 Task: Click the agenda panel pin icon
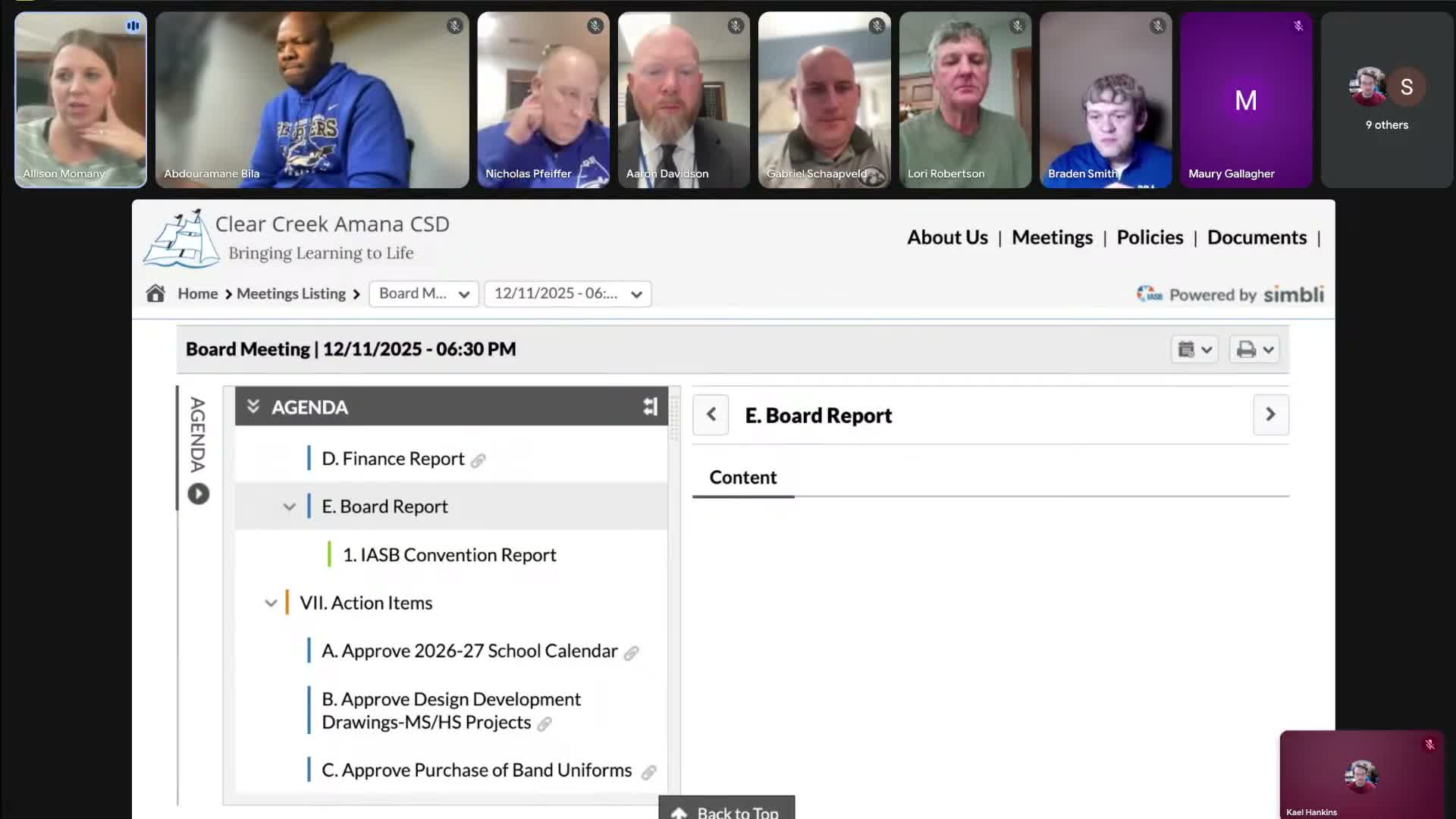pos(650,407)
